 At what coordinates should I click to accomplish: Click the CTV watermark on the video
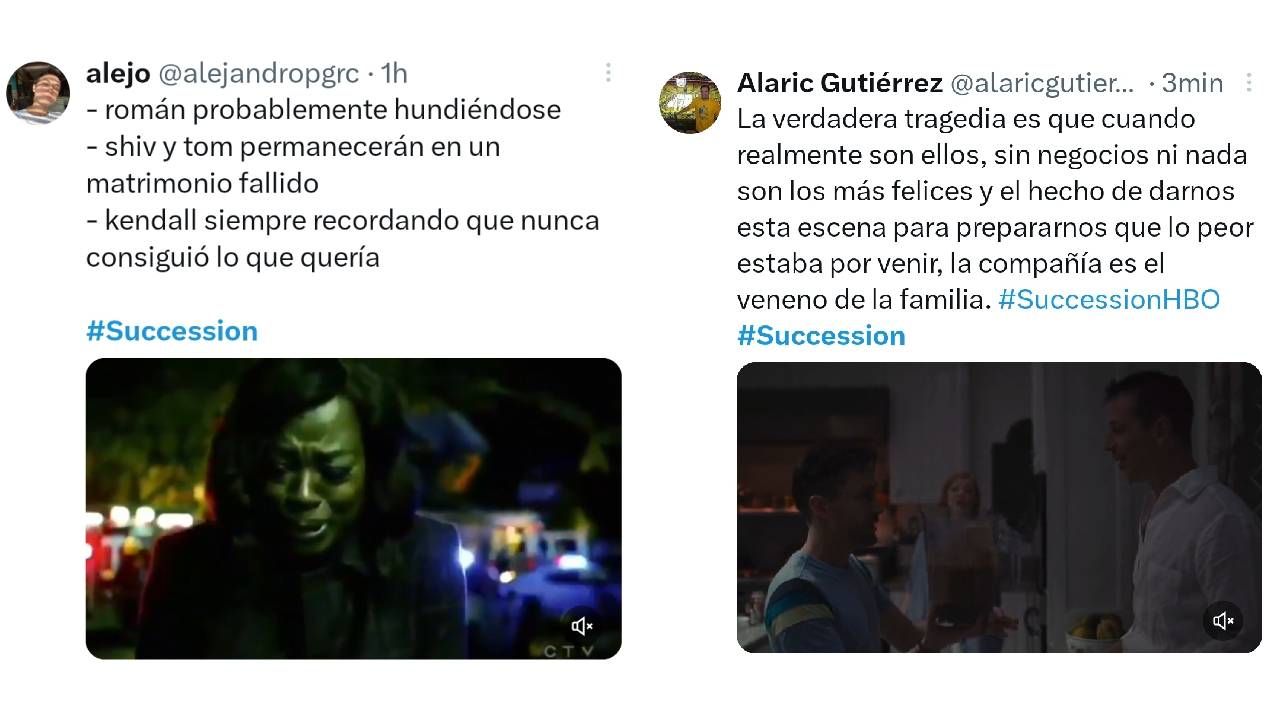[x=569, y=651]
